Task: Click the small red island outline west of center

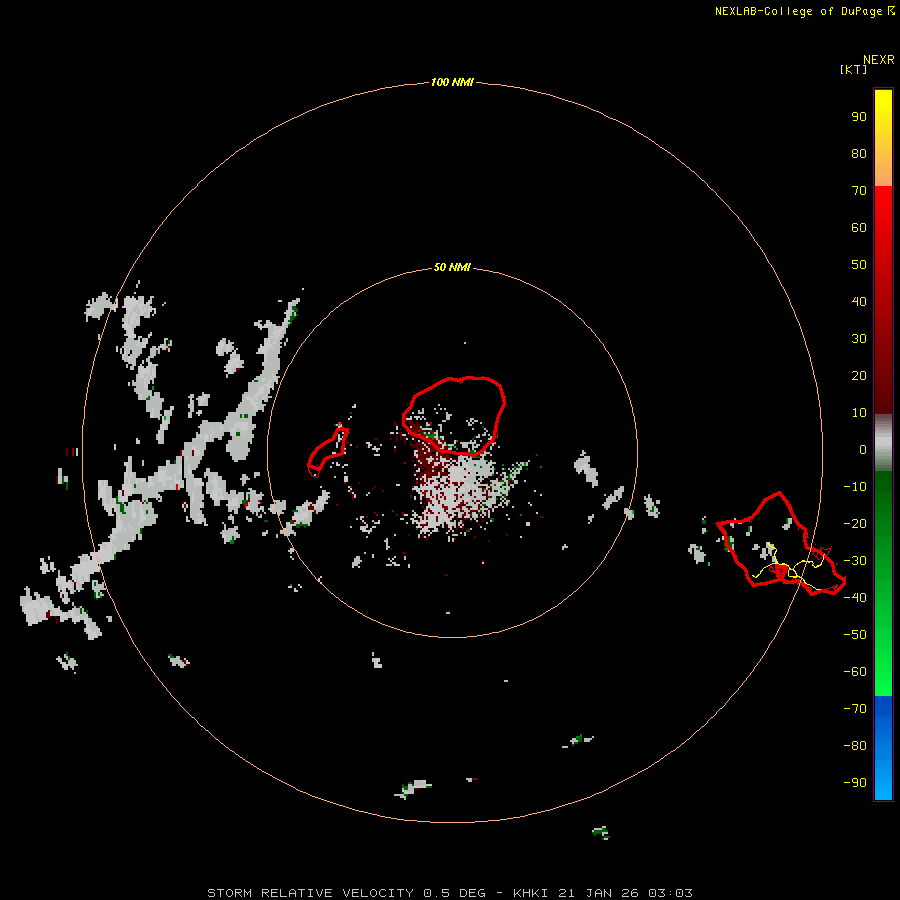Action: coord(328,450)
